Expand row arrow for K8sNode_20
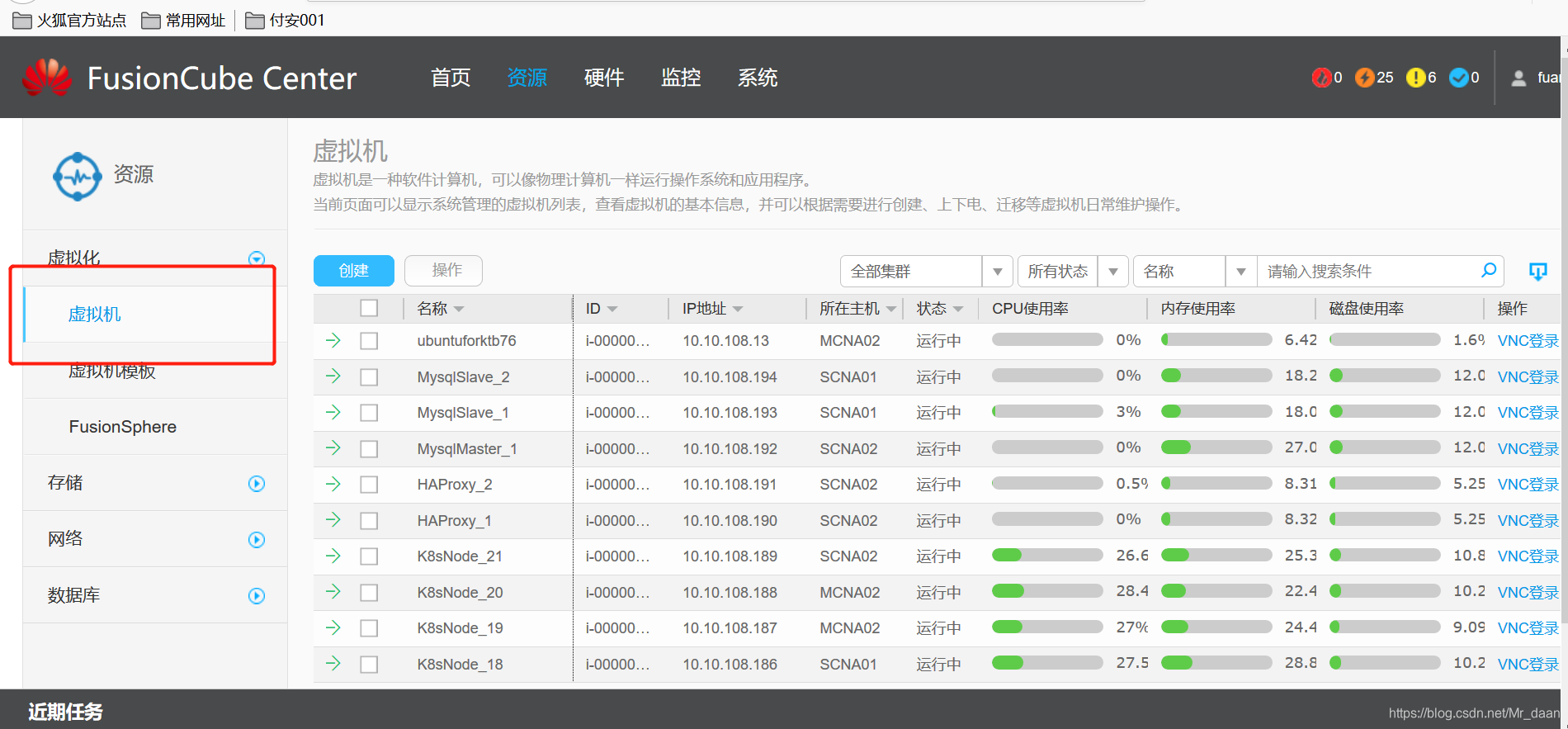 (333, 592)
